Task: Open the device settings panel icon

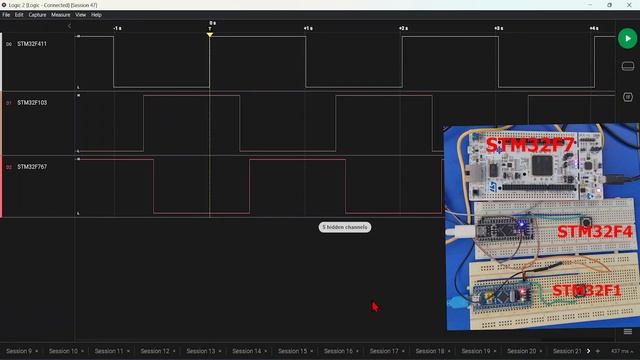Action: pyautogui.click(x=628, y=66)
